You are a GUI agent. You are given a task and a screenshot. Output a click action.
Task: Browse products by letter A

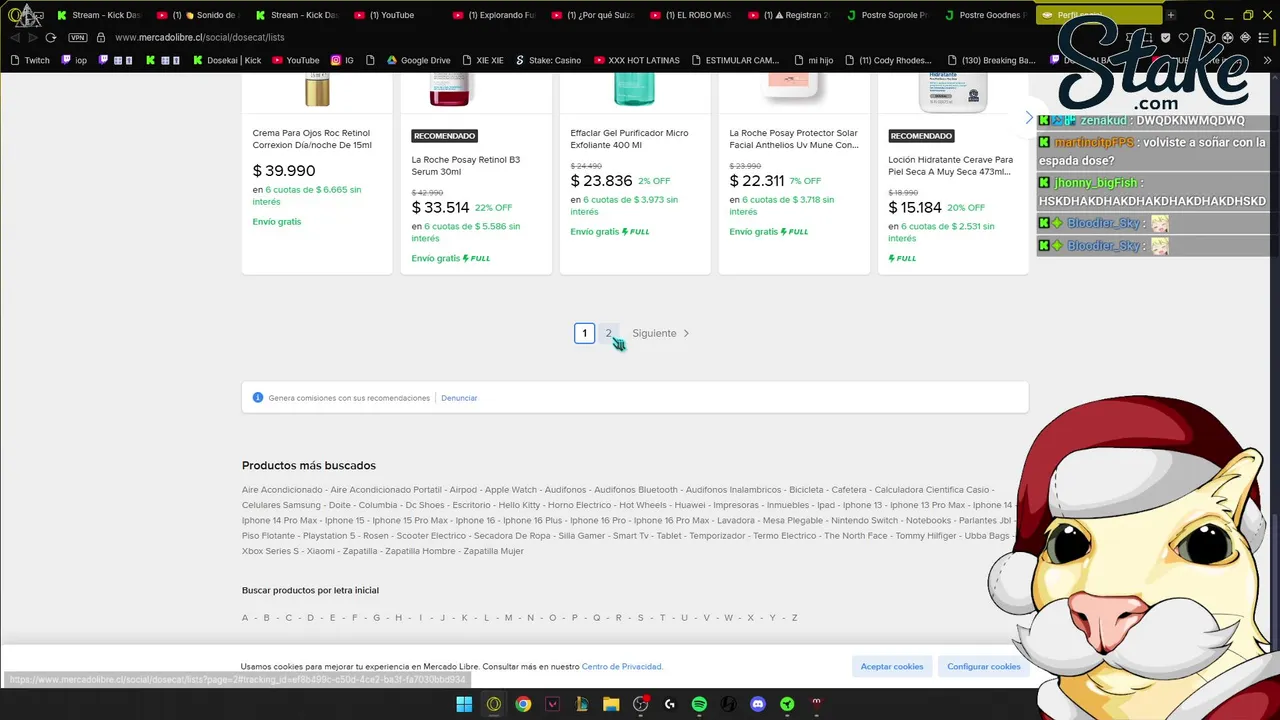[245, 618]
